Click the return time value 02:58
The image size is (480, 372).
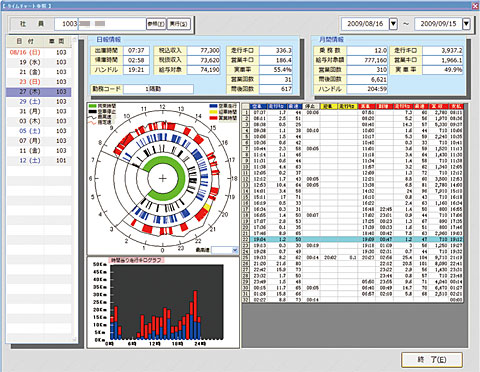(x=136, y=60)
